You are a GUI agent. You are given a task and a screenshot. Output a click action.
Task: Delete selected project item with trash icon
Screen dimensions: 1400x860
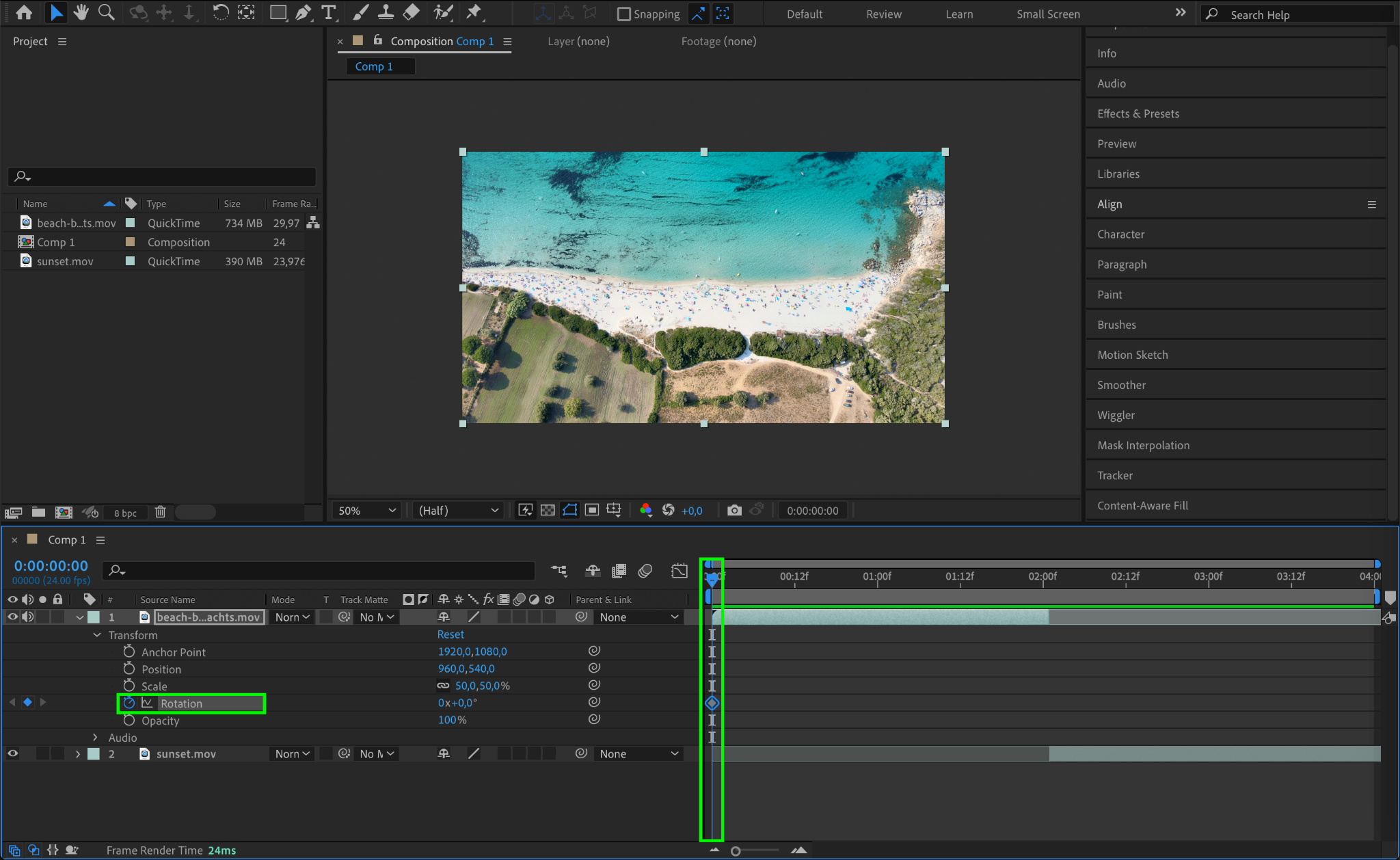click(160, 512)
